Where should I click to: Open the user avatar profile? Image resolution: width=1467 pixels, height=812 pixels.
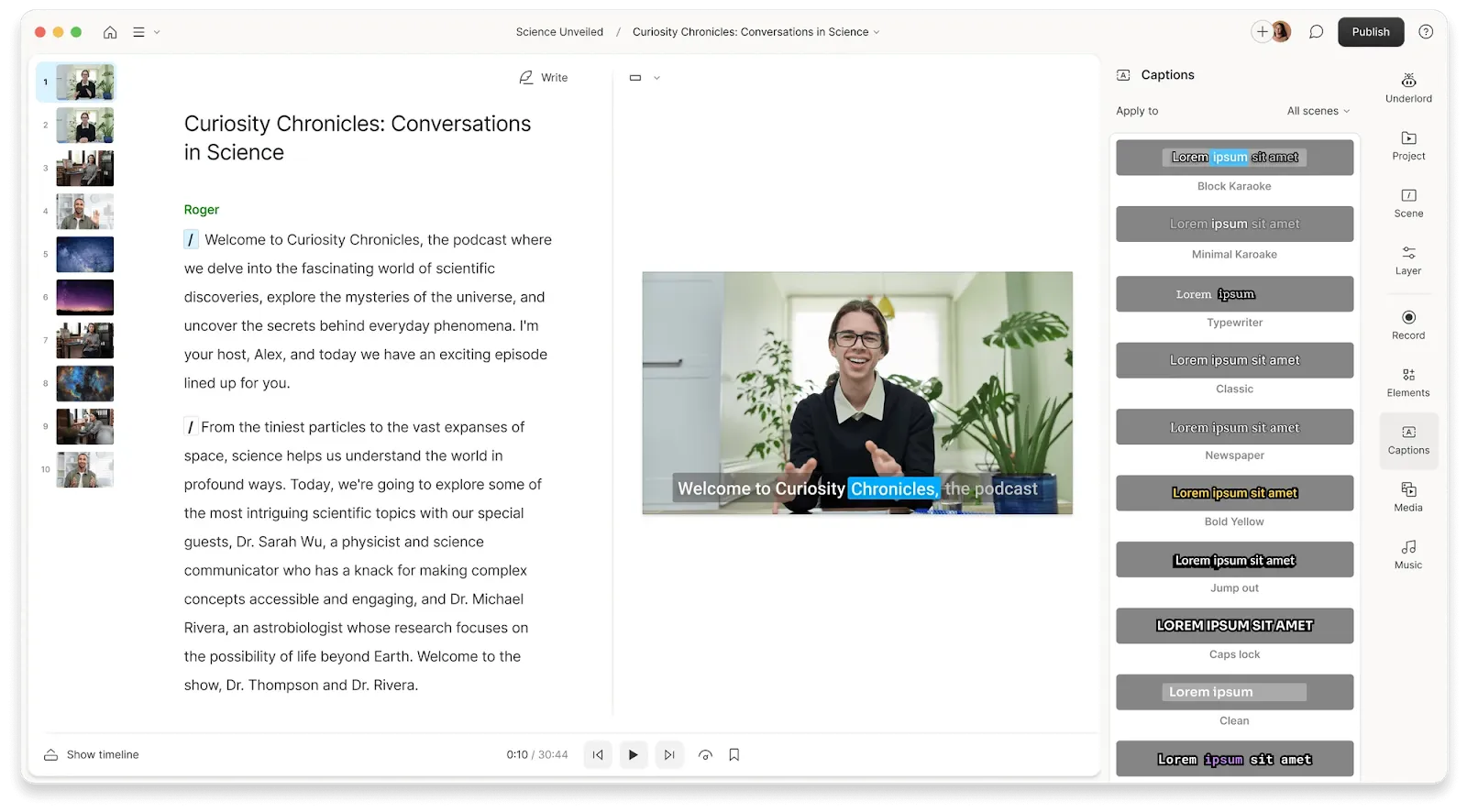point(1282,32)
